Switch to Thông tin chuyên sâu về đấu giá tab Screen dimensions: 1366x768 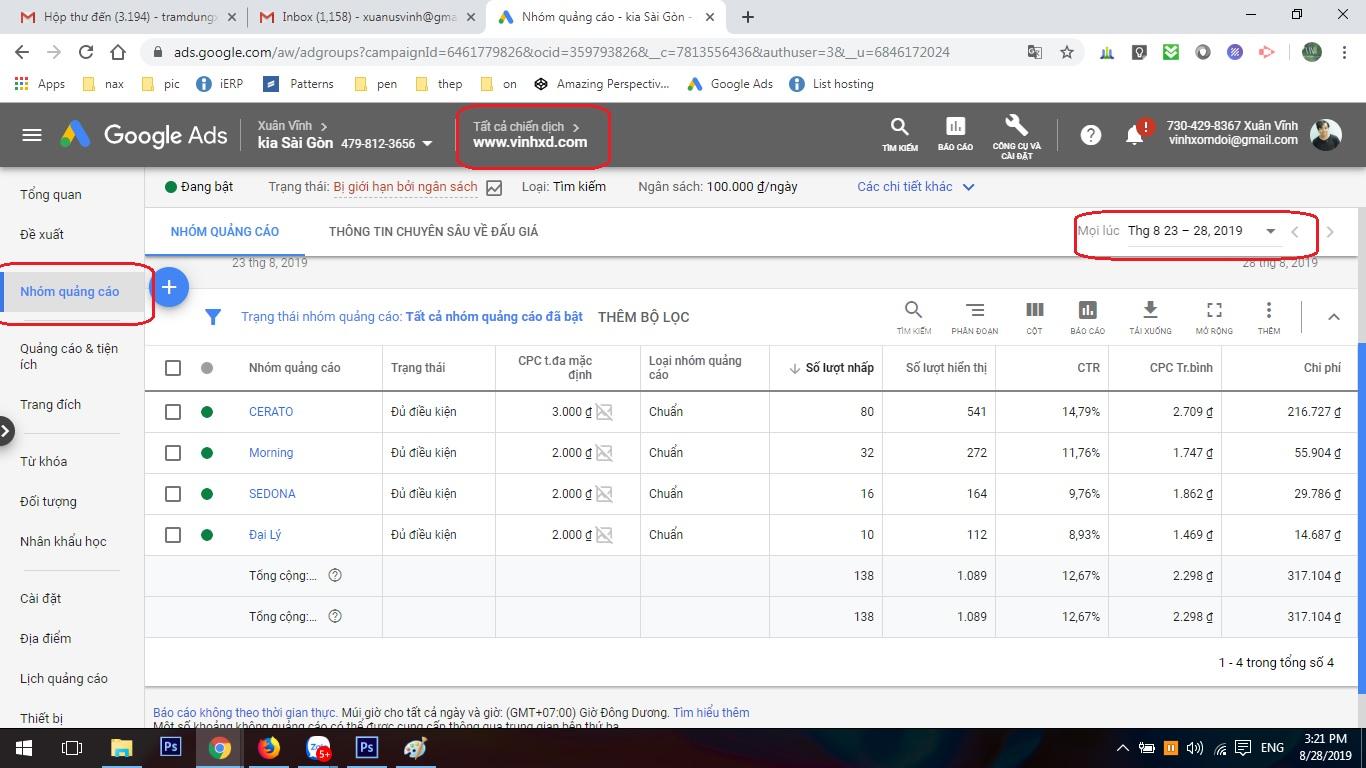click(x=433, y=232)
